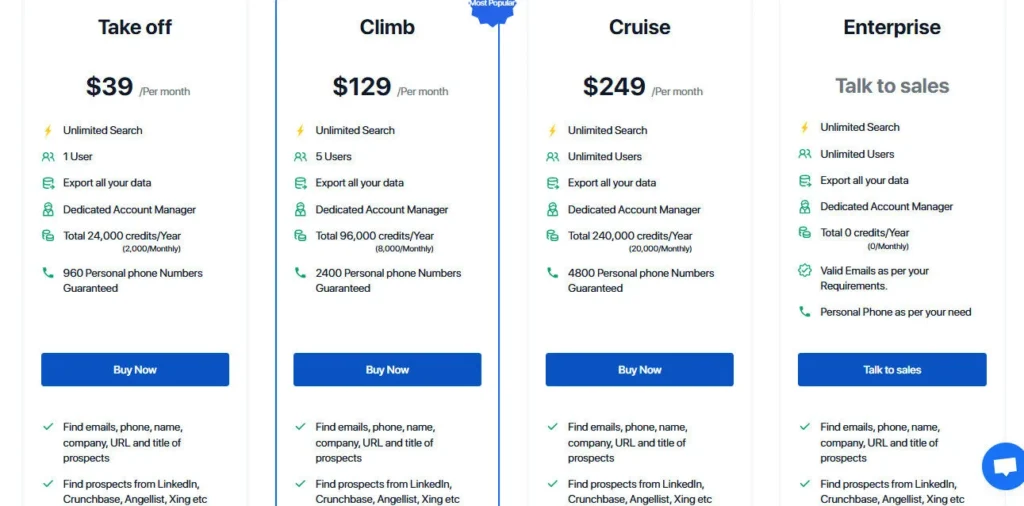The width and height of the screenshot is (1024, 506).
Task: Click phone icon beside 960 Personal phone Numbers
Action: point(48,273)
